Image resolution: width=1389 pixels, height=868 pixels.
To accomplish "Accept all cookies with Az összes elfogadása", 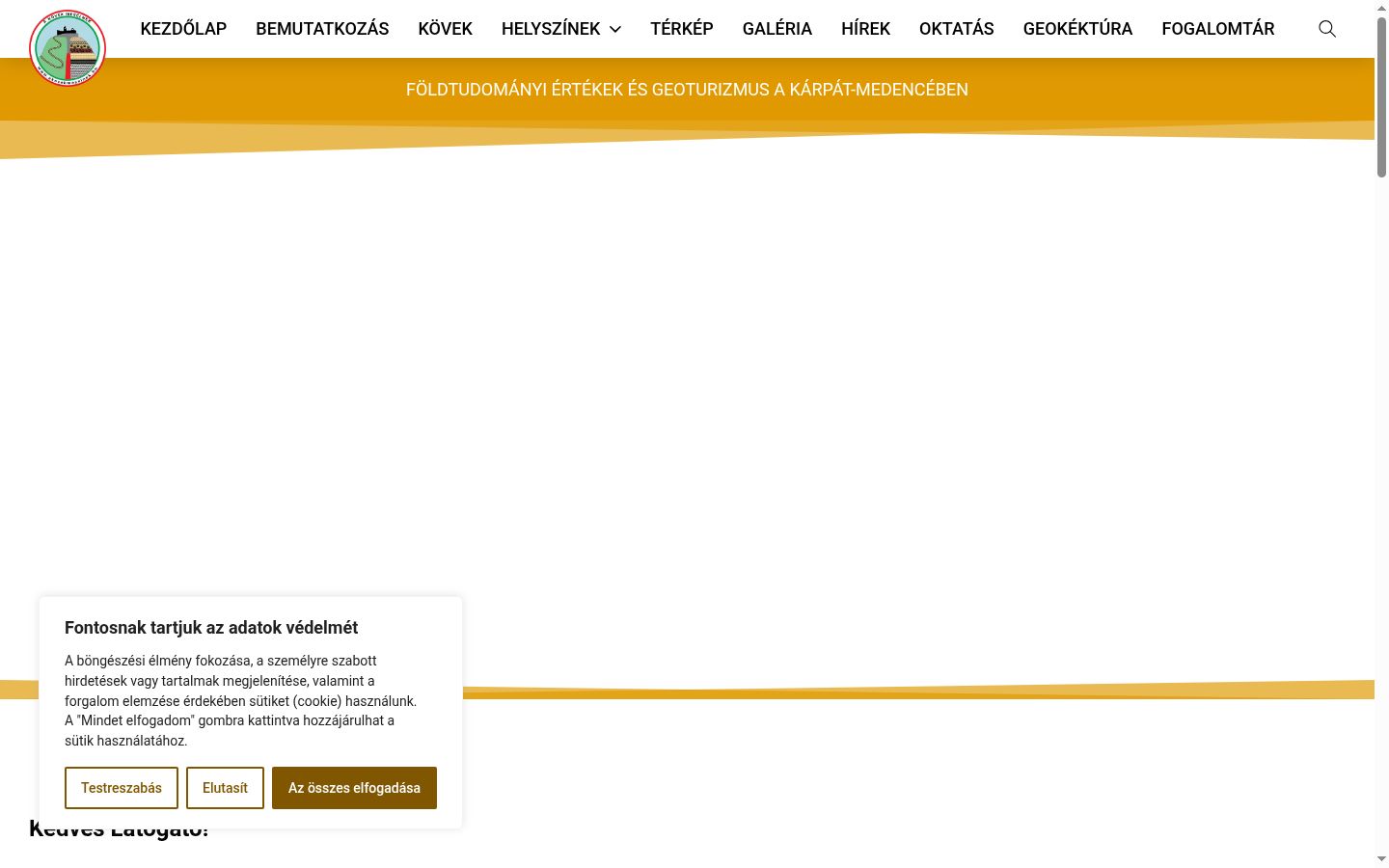I will 354,788.
